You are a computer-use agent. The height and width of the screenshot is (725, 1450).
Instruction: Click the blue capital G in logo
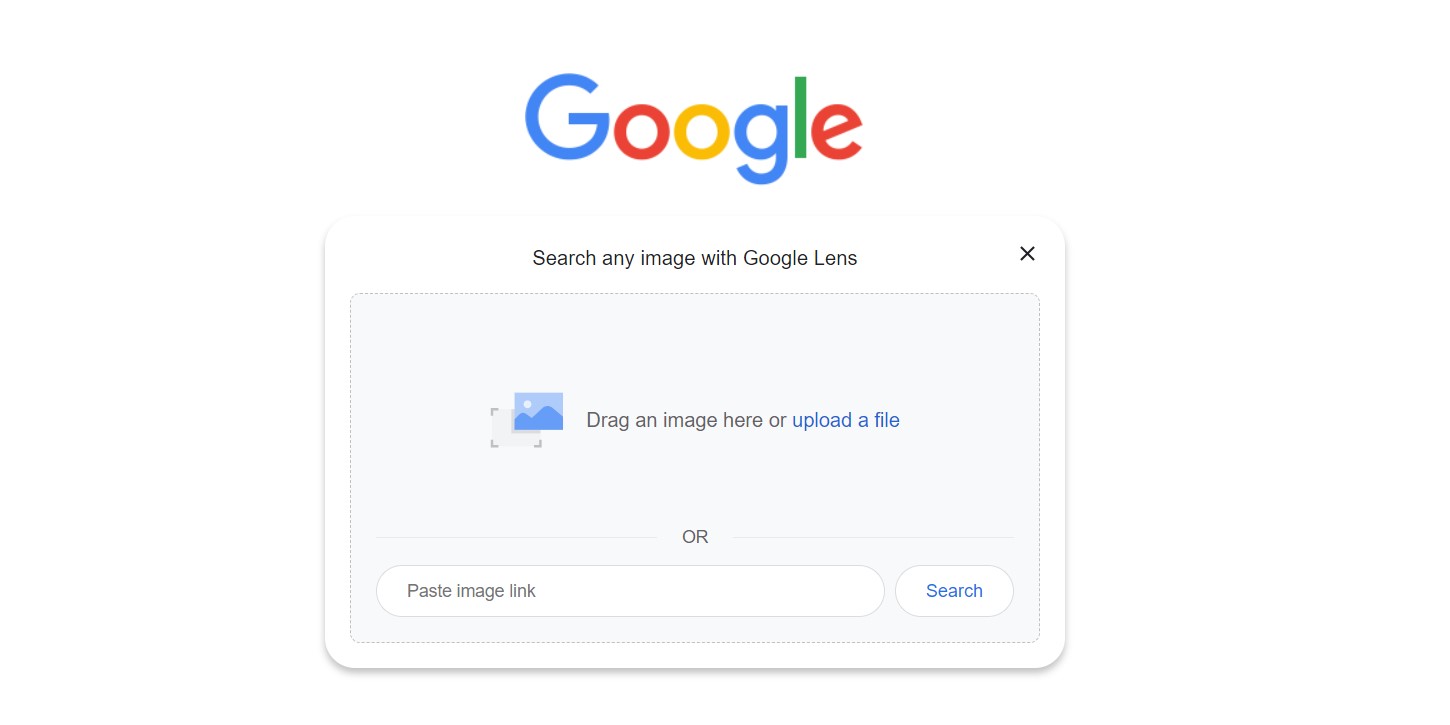(565, 118)
